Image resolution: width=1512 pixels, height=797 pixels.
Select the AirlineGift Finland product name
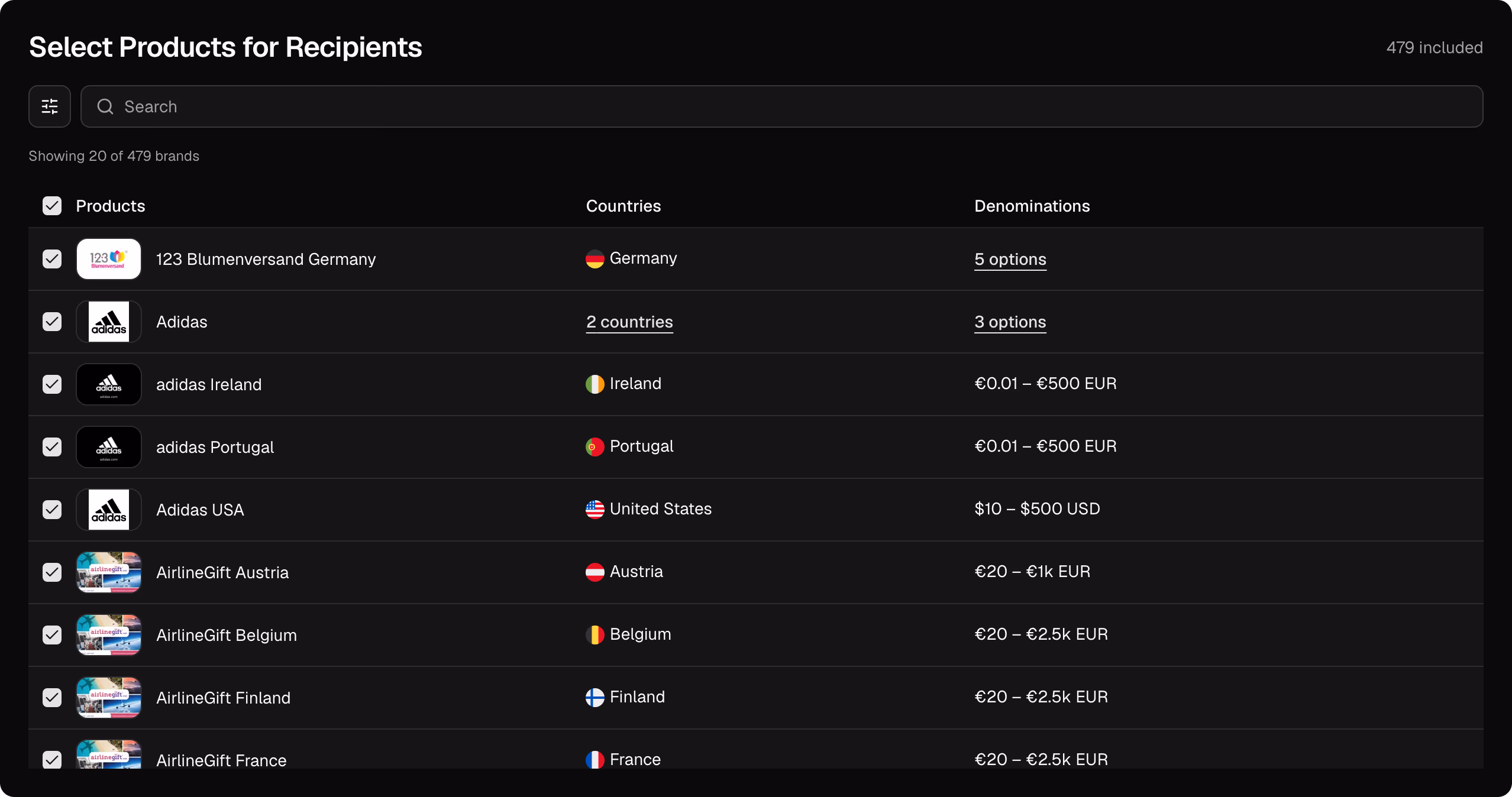pos(224,698)
